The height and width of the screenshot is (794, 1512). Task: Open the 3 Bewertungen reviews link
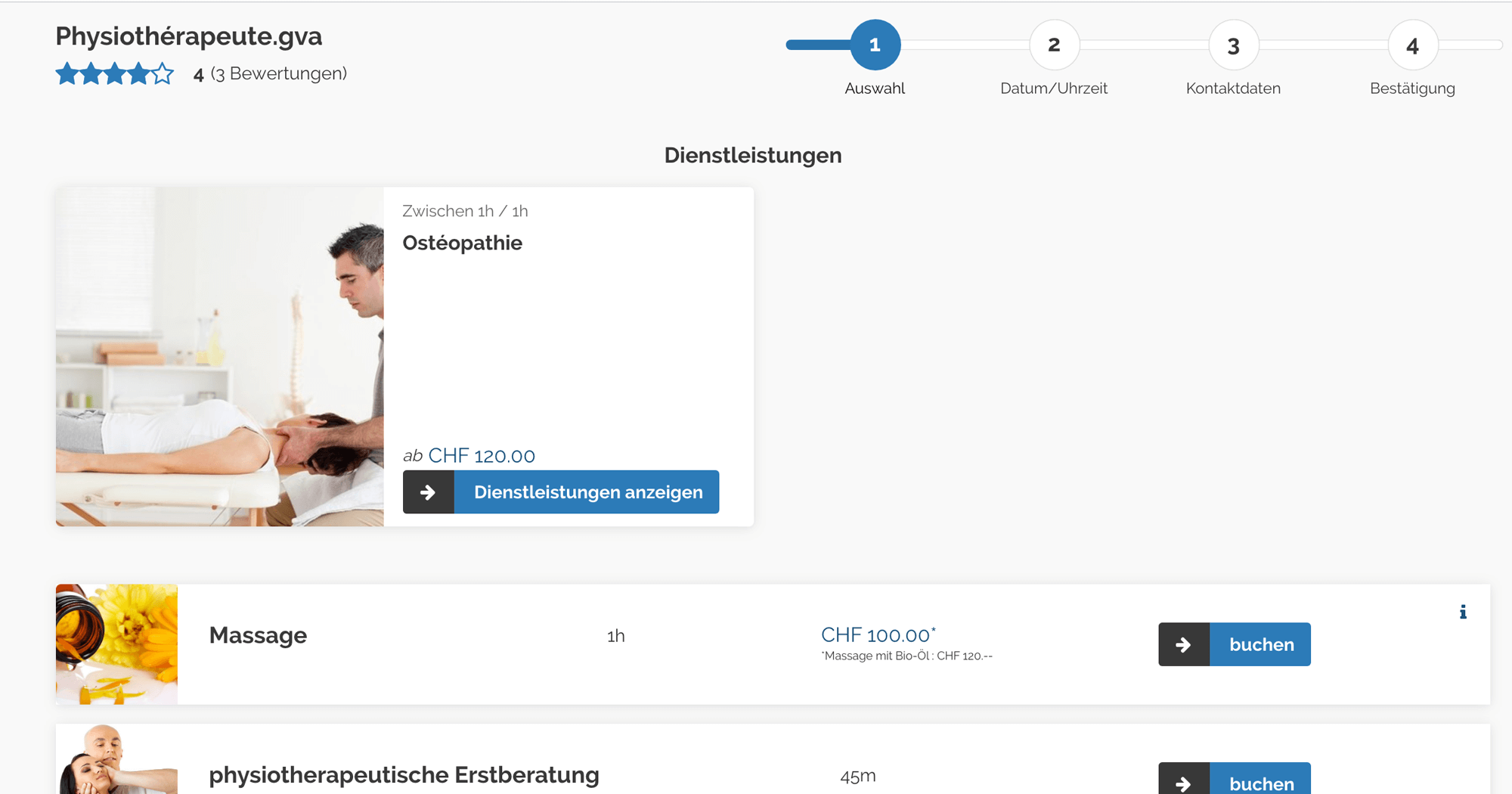tap(278, 74)
